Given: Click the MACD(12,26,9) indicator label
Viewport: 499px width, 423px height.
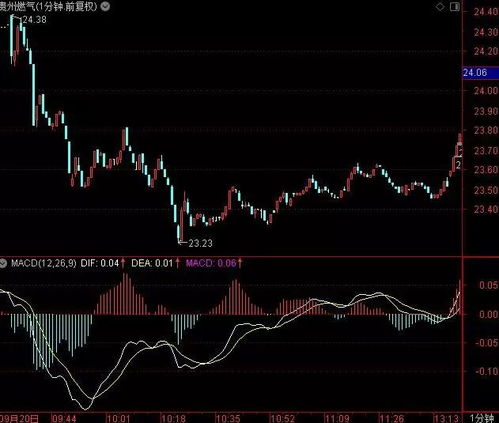Looking at the screenshot, I should pyautogui.click(x=44, y=263).
